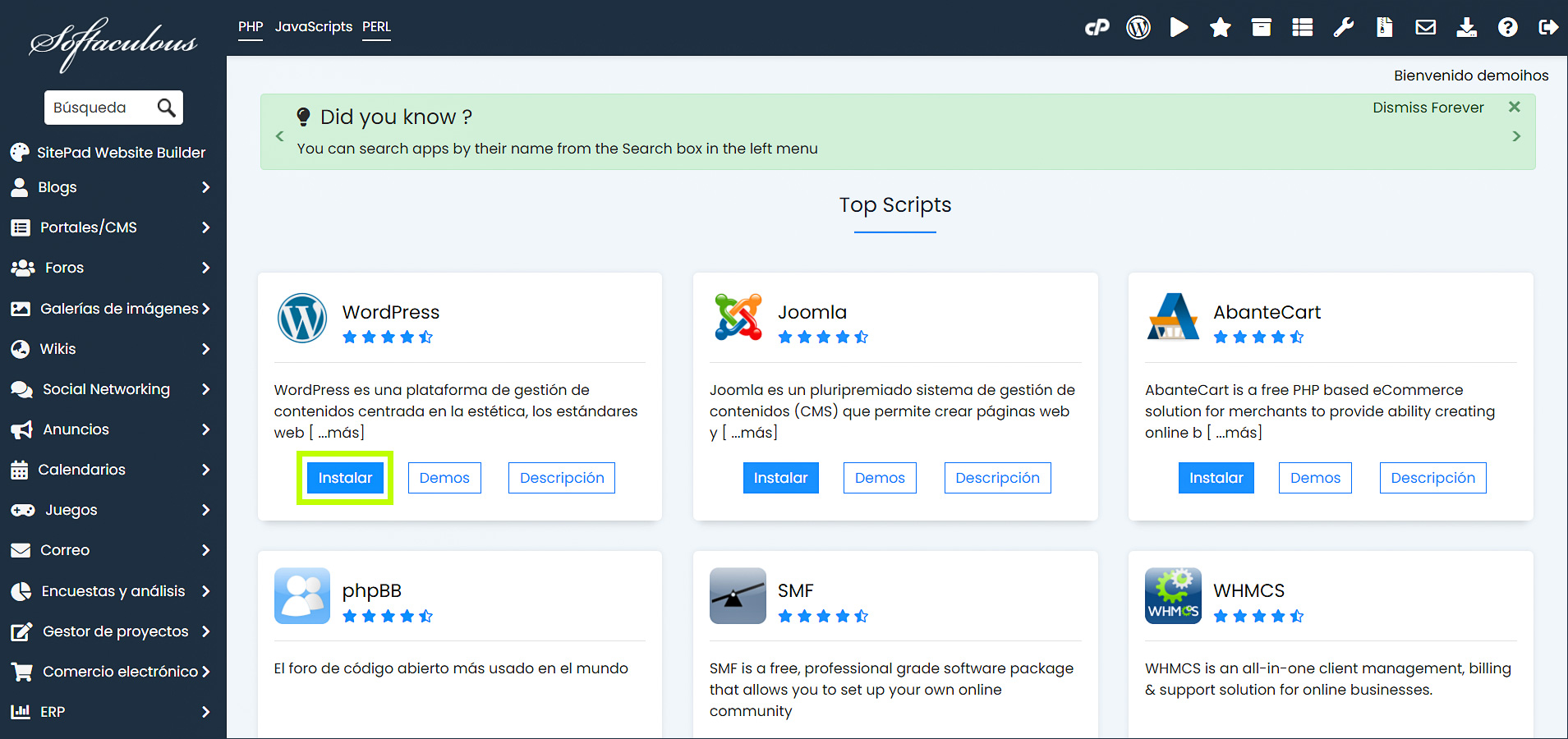This screenshot has width=1568, height=739.
Task: Click the envelope email settings icon
Action: 1425,28
